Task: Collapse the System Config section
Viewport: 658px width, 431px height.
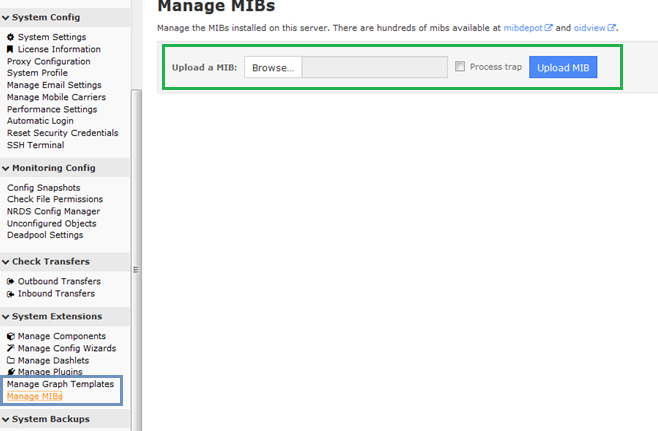Action: click(x=5, y=18)
